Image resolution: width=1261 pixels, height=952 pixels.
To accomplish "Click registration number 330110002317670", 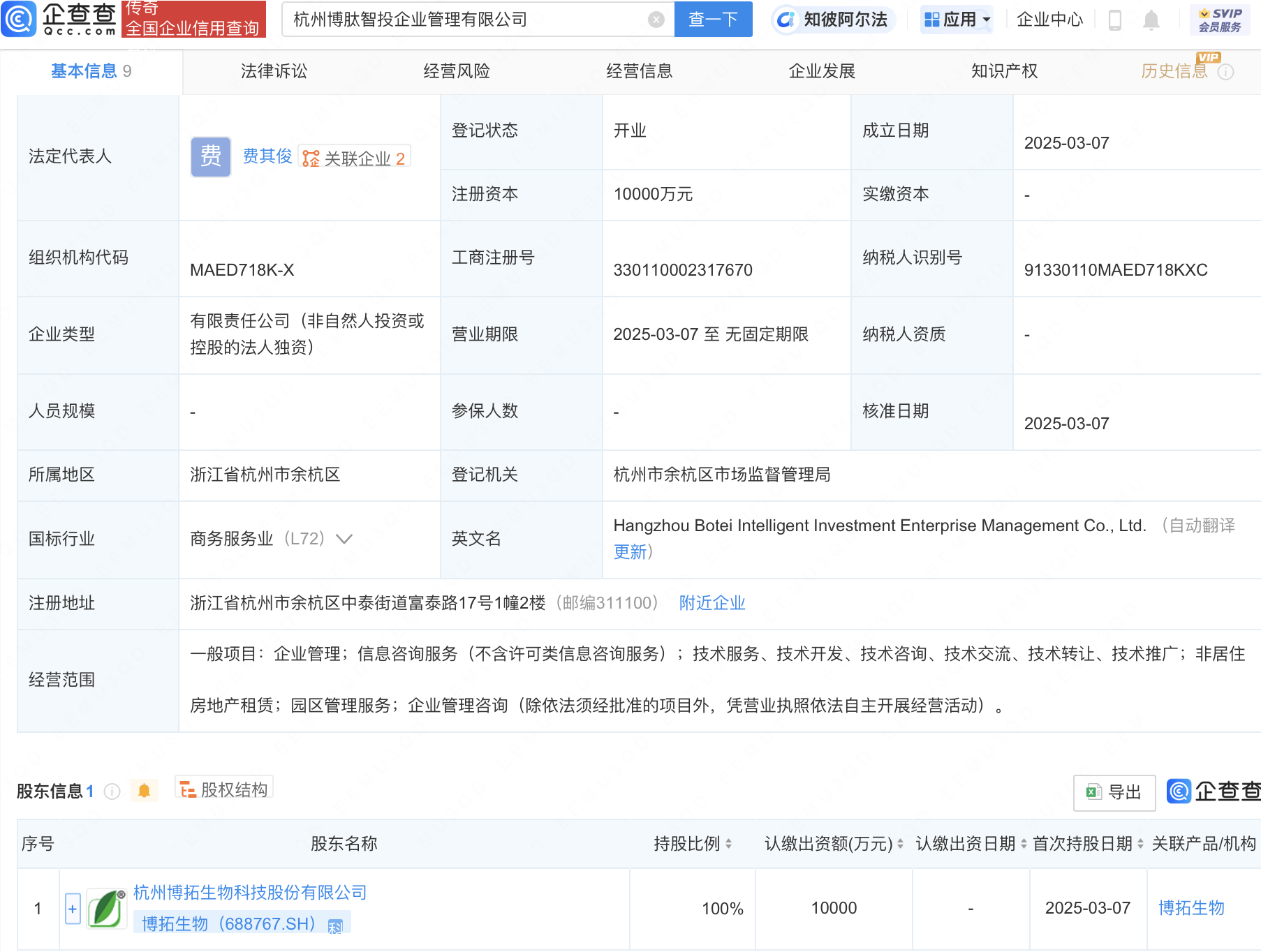I will click(683, 270).
